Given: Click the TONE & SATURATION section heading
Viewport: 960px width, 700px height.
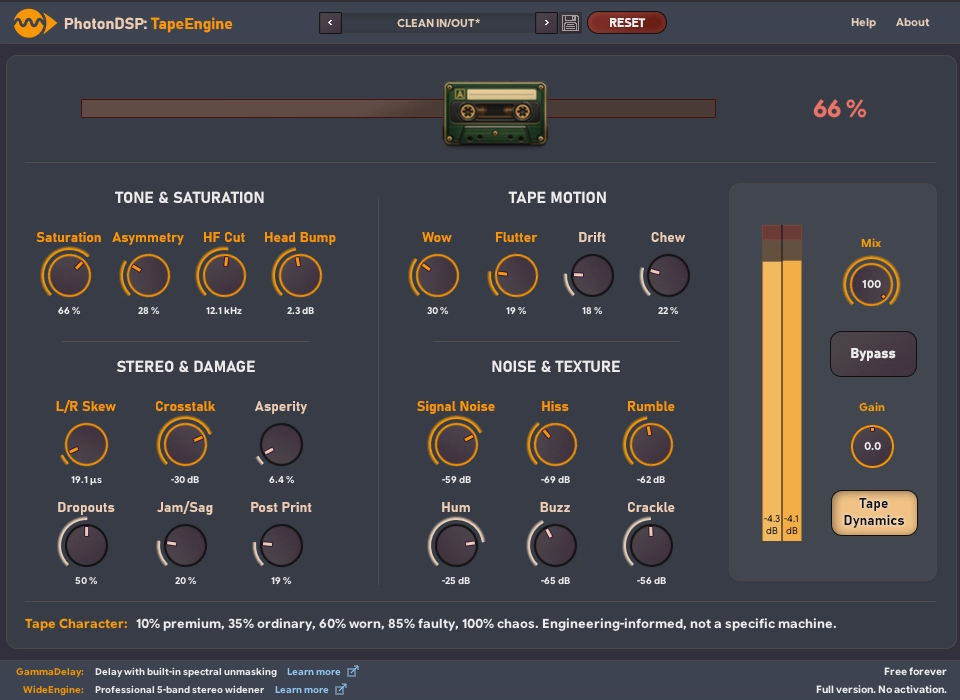Looking at the screenshot, I should click(190, 197).
